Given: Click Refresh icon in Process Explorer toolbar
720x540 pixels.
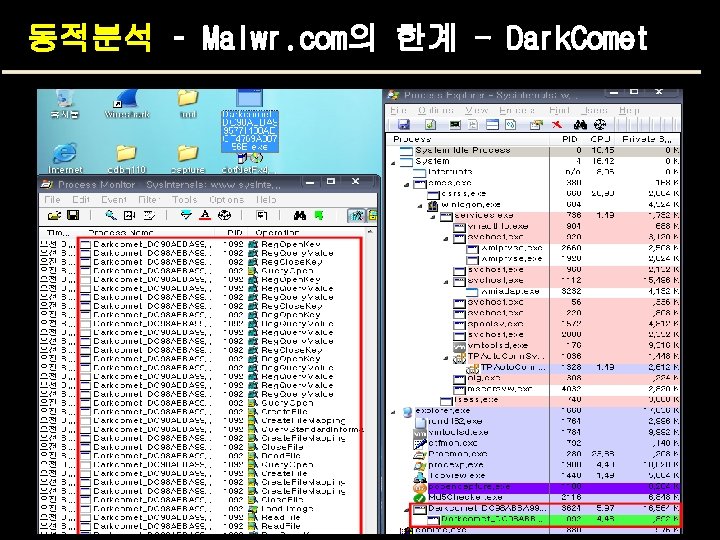Looking at the screenshot, I should pyautogui.click(x=430, y=124).
